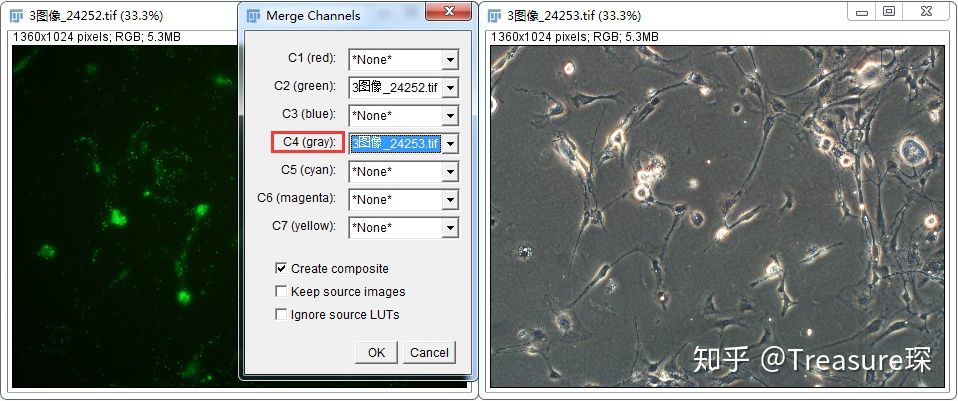Click ImageJ icon in 24253.tif window title
Viewport: 958px width, 401px height.
(494, 15)
